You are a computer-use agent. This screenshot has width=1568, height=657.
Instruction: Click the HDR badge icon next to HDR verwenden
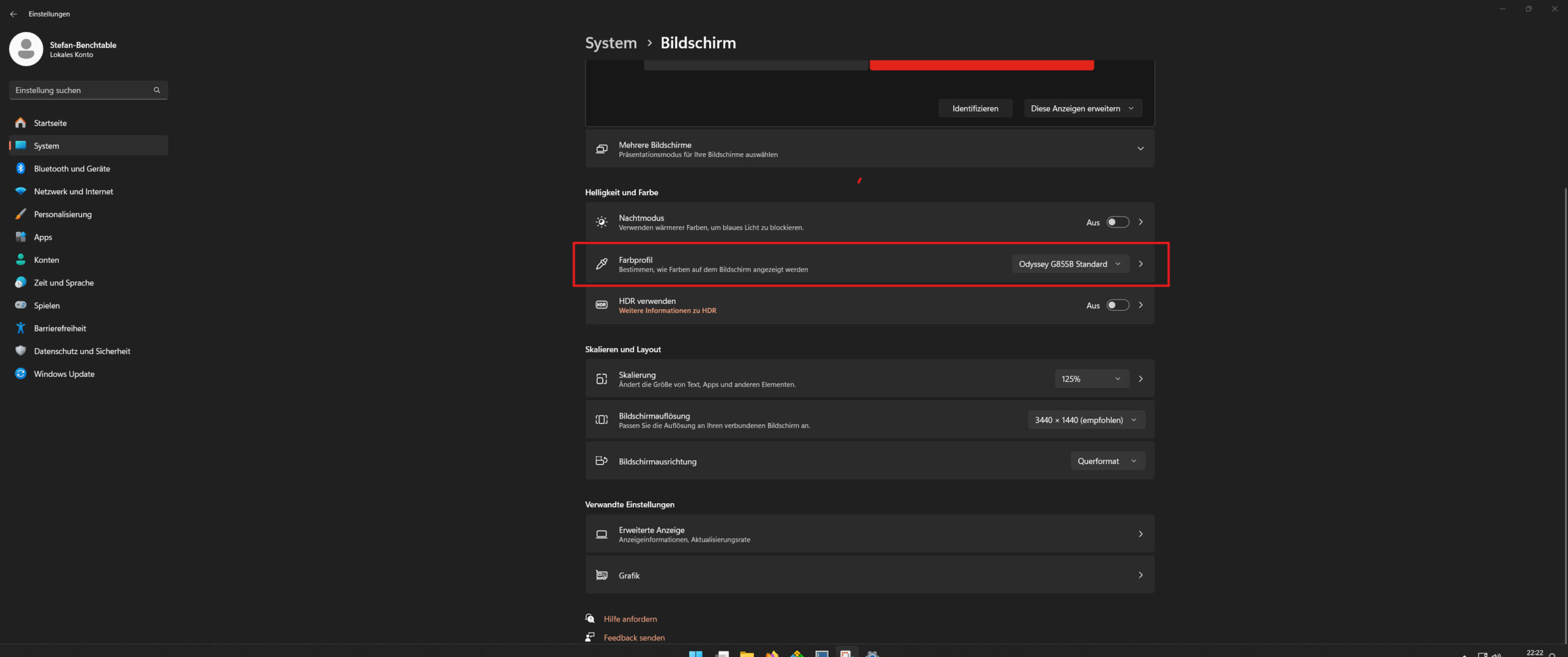[601, 305]
